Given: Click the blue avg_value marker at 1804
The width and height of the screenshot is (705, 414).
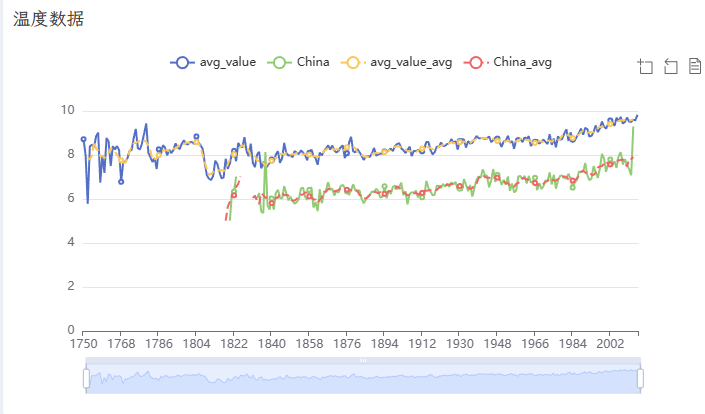Looking at the screenshot, I should [196, 136].
